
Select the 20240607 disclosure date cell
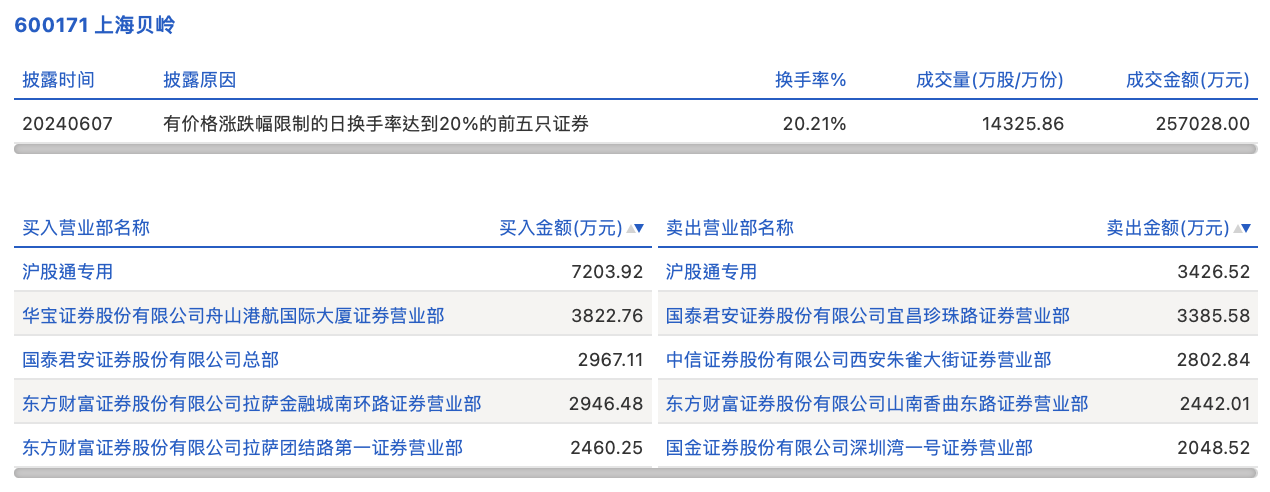[x=68, y=124]
